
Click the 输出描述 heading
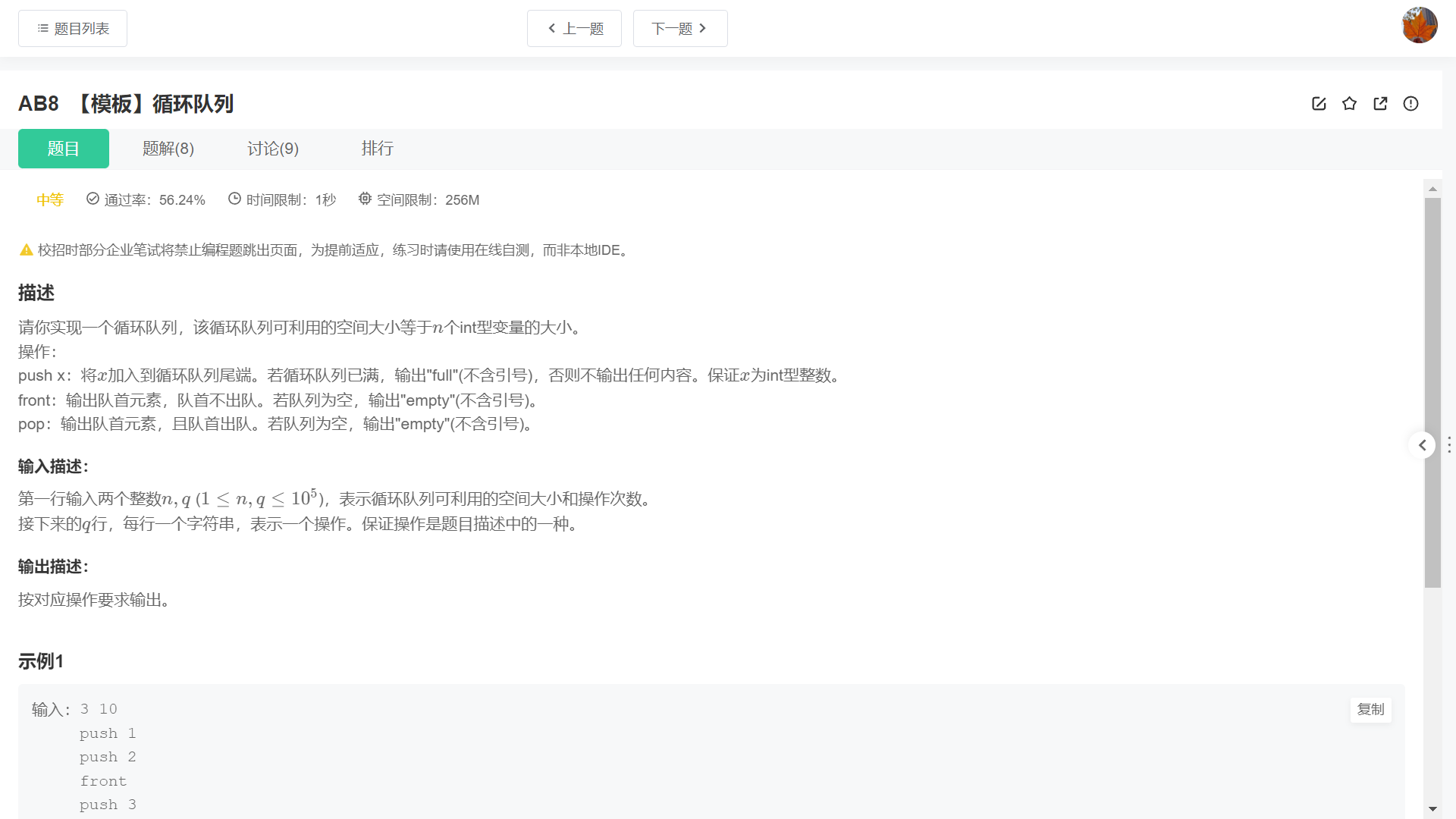(53, 566)
